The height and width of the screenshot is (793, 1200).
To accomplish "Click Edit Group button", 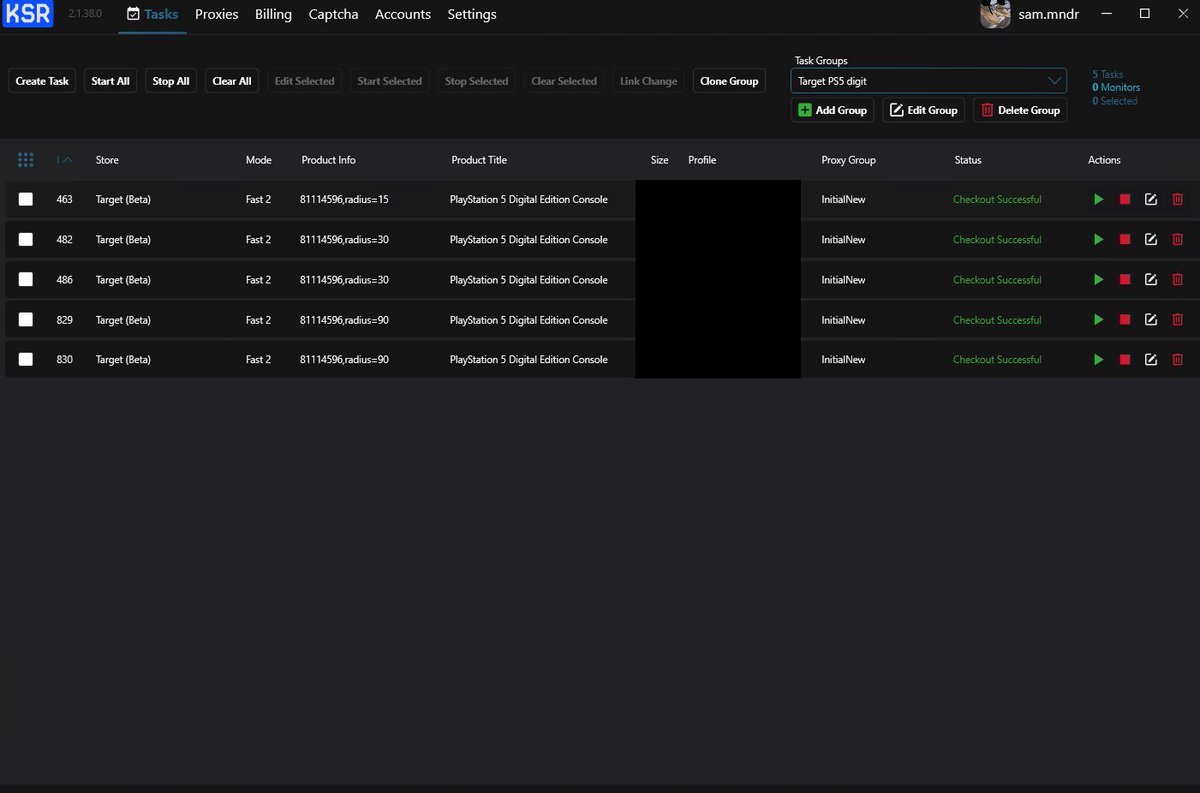I will pyautogui.click(x=923, y=110).
